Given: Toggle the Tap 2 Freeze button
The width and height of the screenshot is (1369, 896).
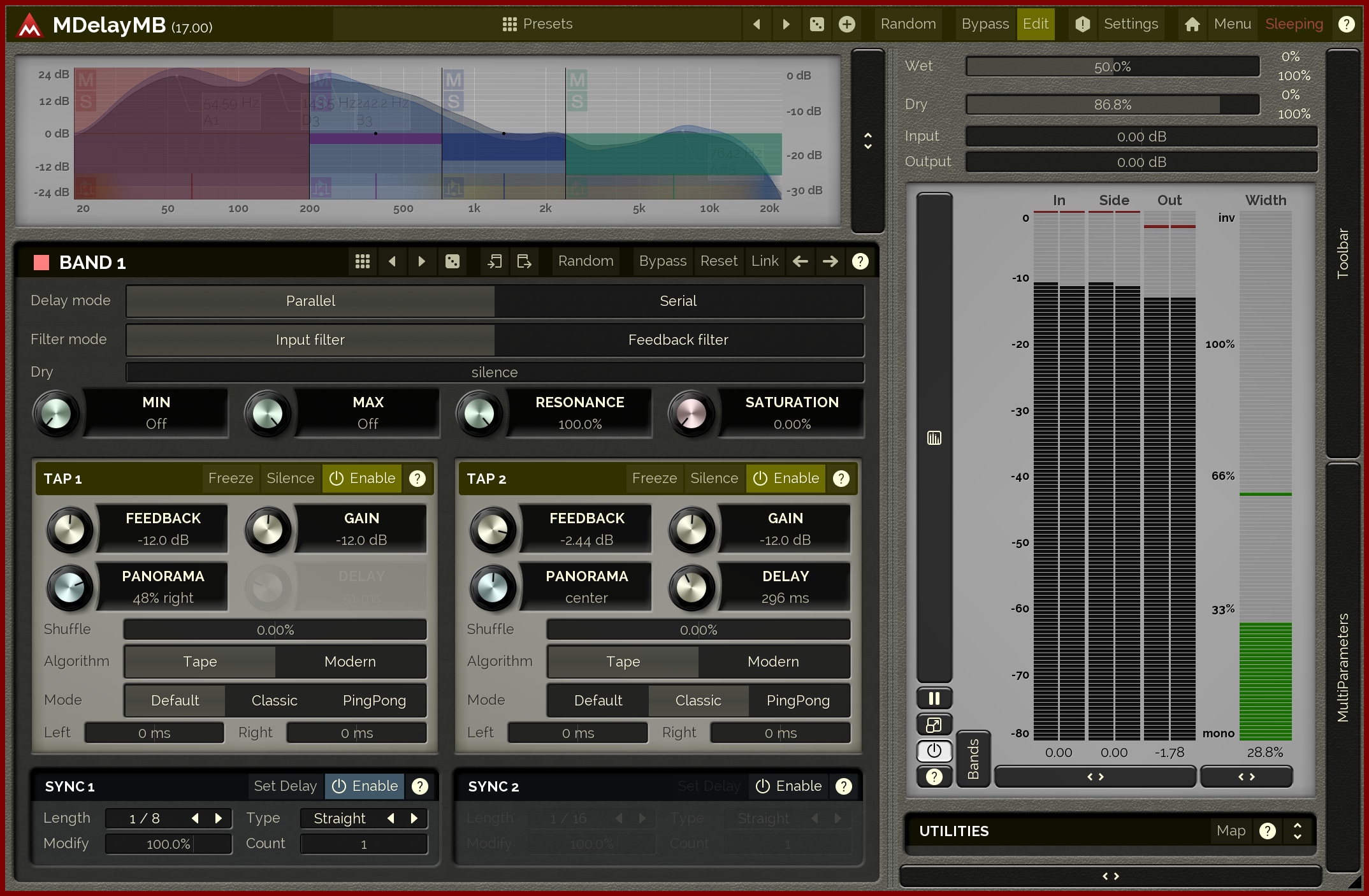Looking at the screenshot, I should point(654,479).
